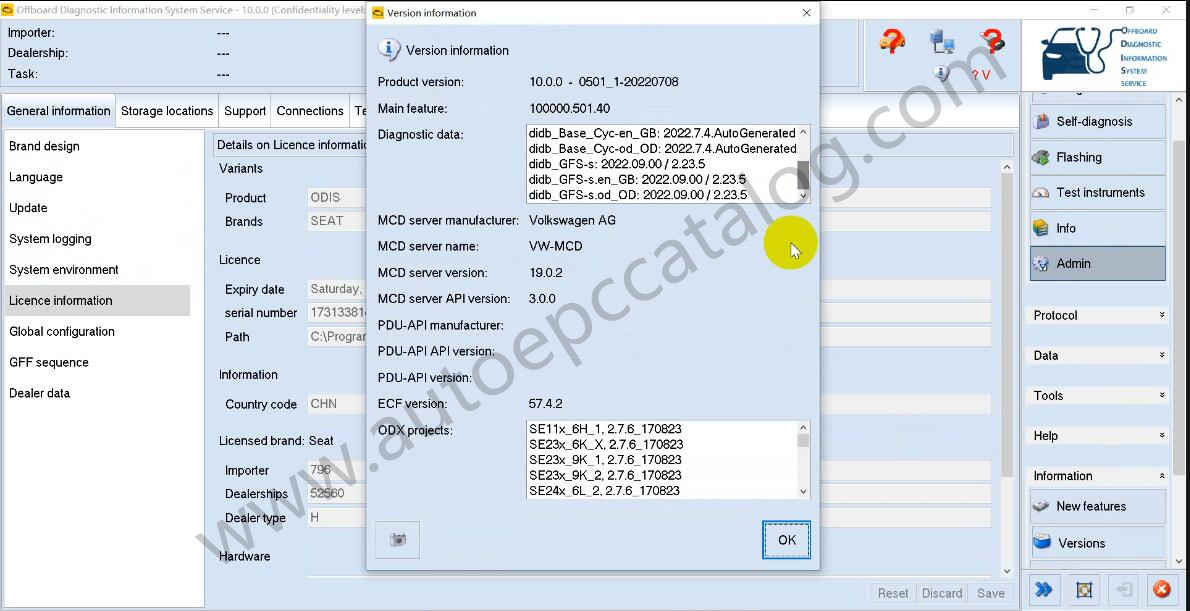Select row 'didb_Base_Cyc-en_GB: 2022.7.4.AutoGenerated'
This screenshot has width=1190, height=611.
coord(662,133)
